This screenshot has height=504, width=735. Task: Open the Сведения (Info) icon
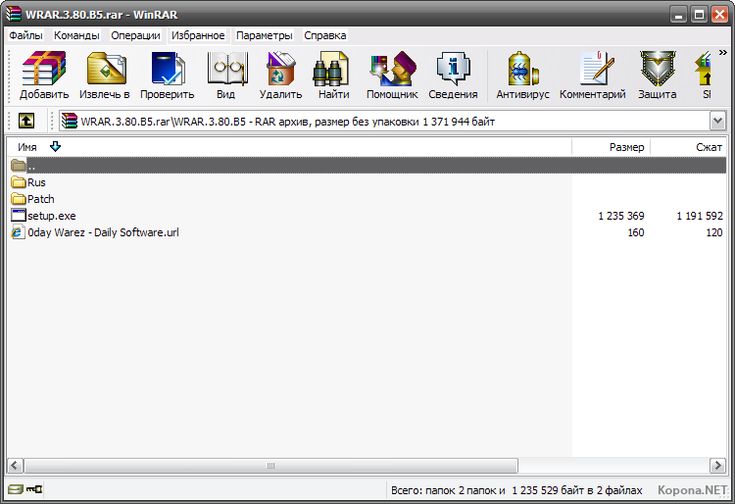pos(453,68)
